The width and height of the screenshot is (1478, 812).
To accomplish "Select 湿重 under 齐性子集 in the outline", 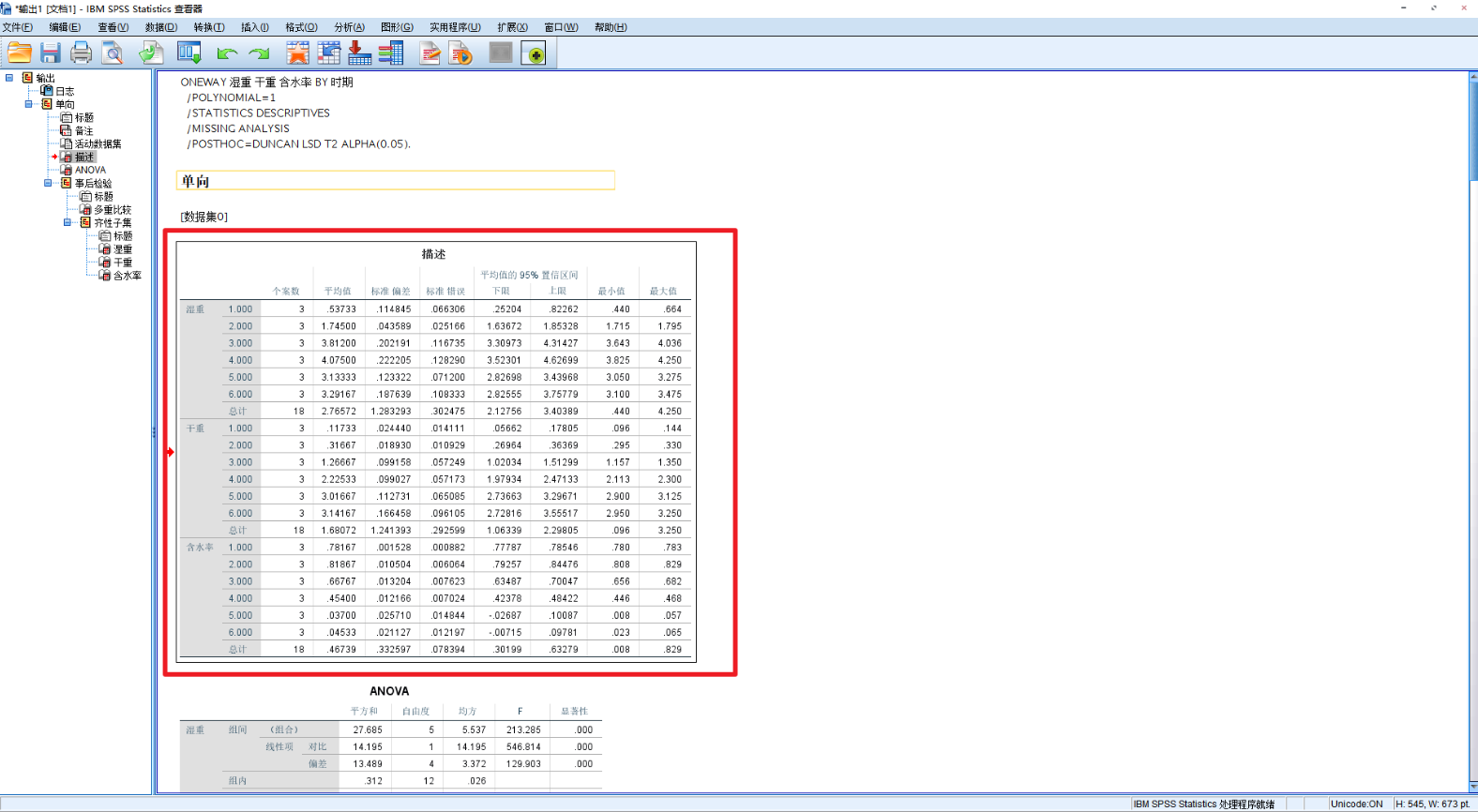I will point(123,248).
